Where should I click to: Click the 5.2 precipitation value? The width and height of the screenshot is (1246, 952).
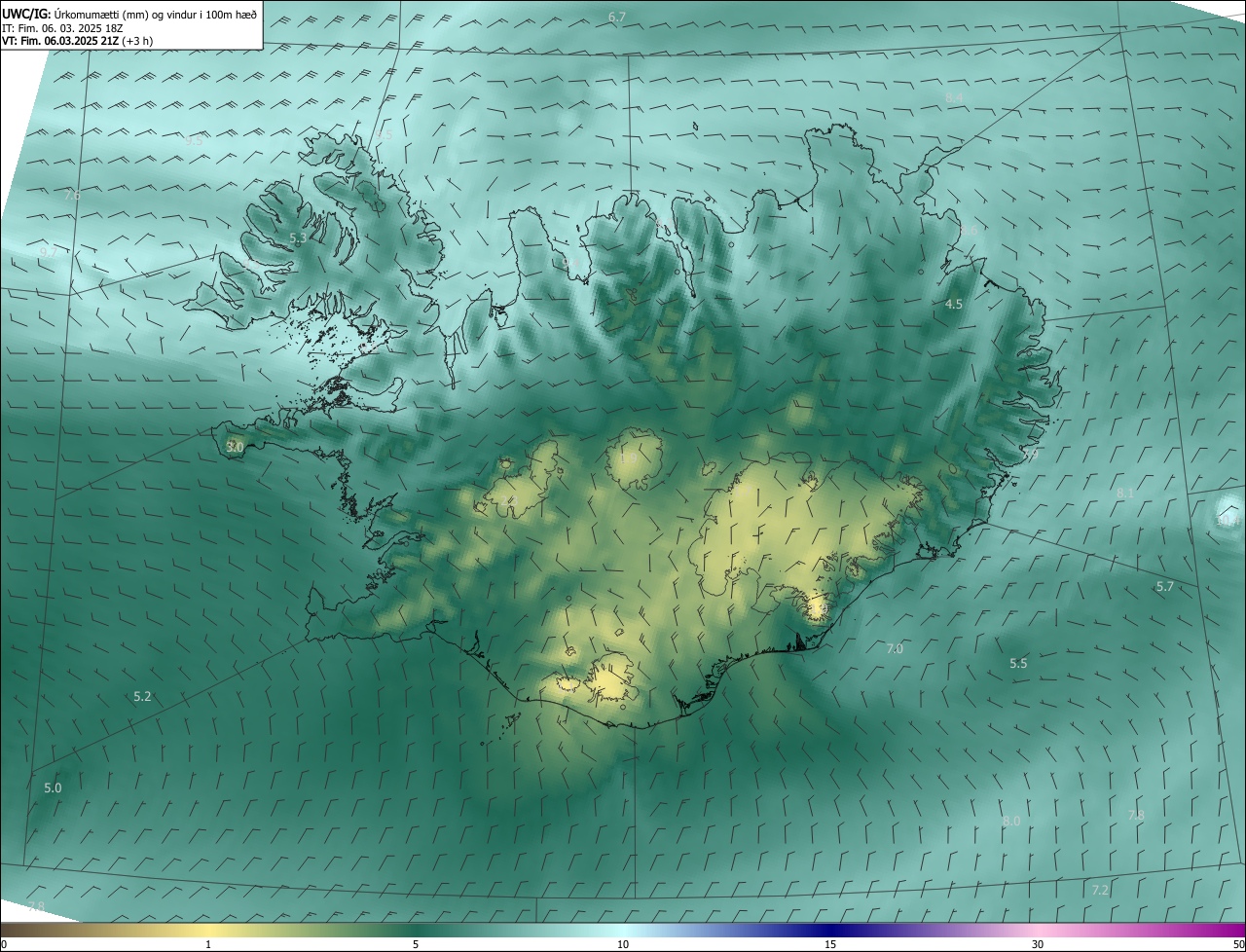point(142,696)
